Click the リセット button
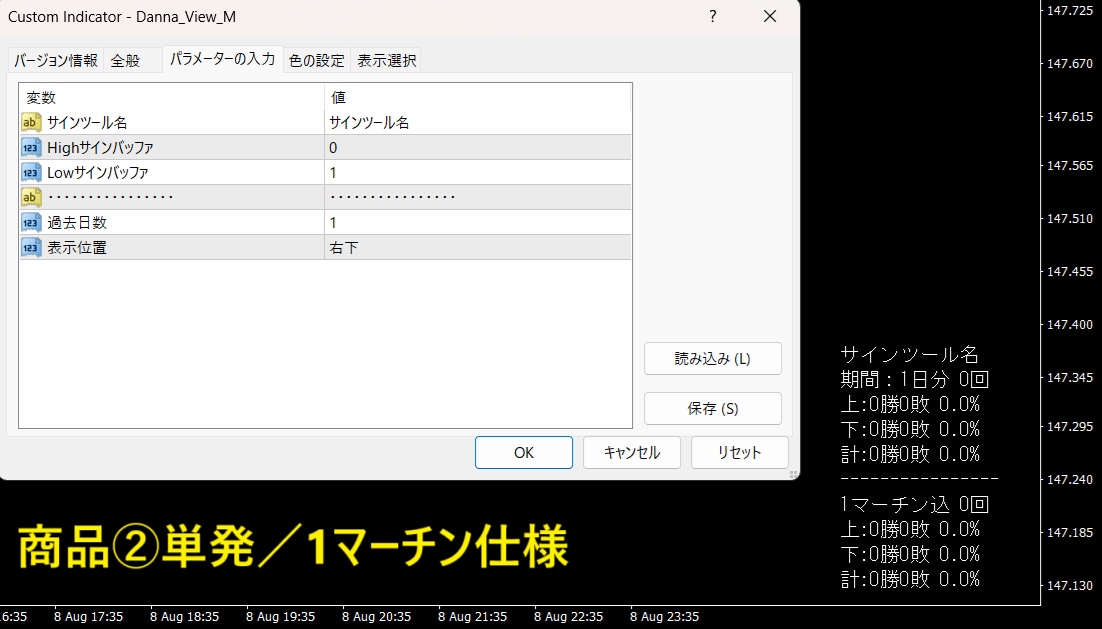 (x=739, y=453)
